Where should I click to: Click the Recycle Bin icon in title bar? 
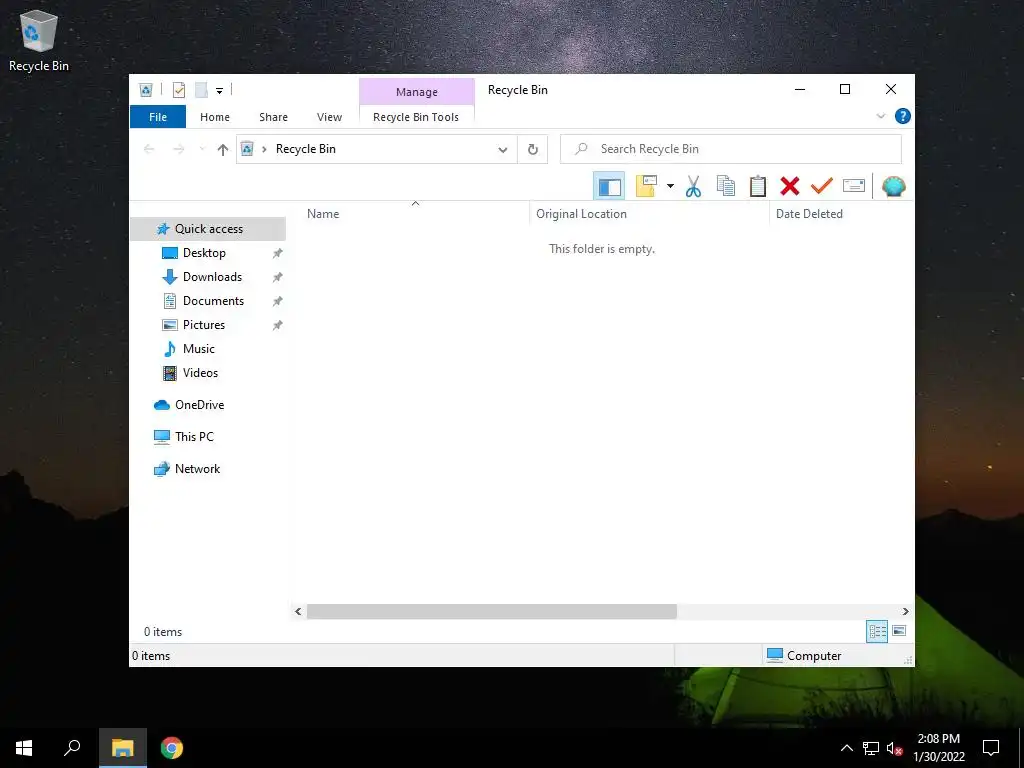click(x=146, y=90)
